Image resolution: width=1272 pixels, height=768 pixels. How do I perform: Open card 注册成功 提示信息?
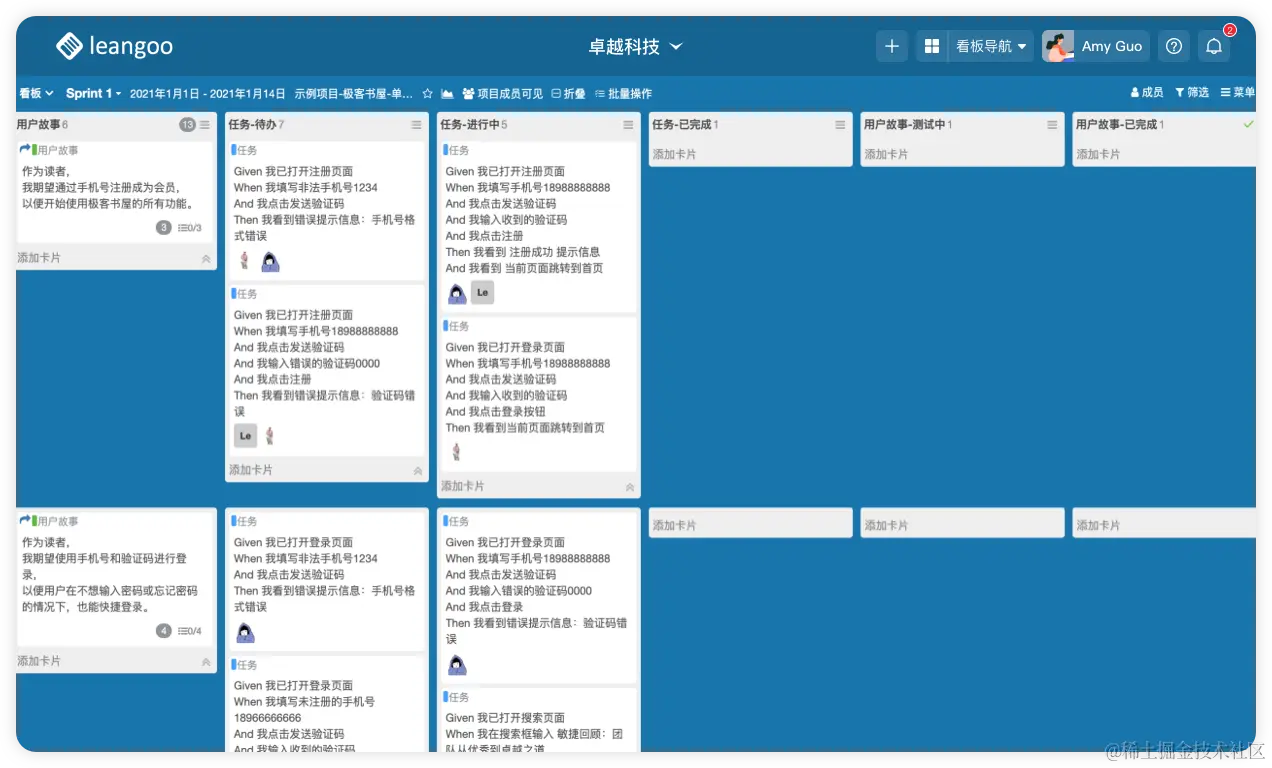click(538, 226)
